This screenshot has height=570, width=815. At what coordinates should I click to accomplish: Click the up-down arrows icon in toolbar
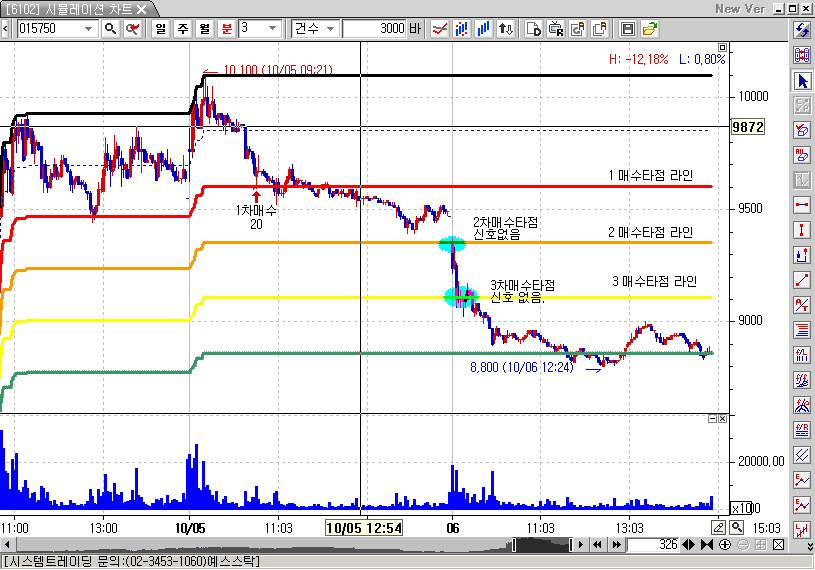[506, 29]
